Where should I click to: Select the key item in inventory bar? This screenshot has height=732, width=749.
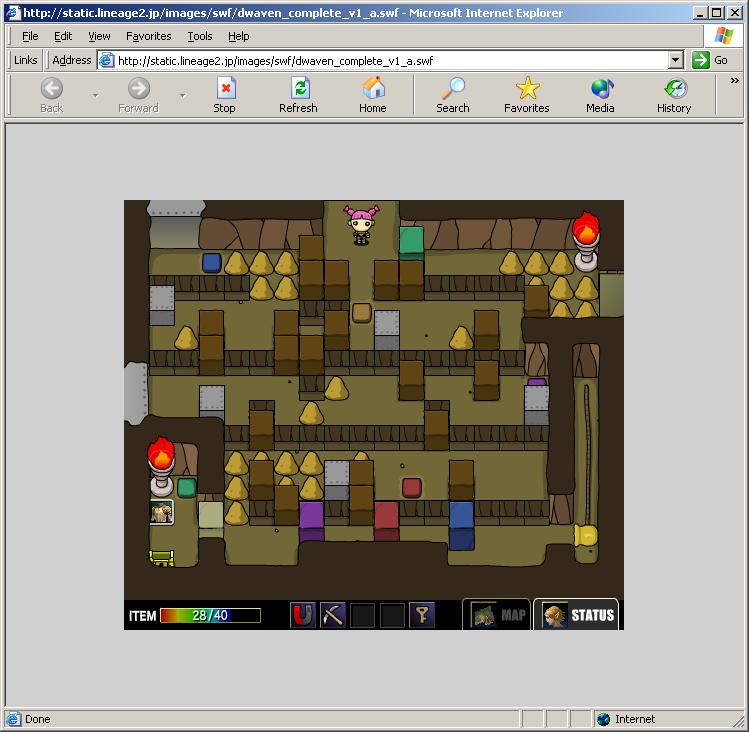point(422,615)
